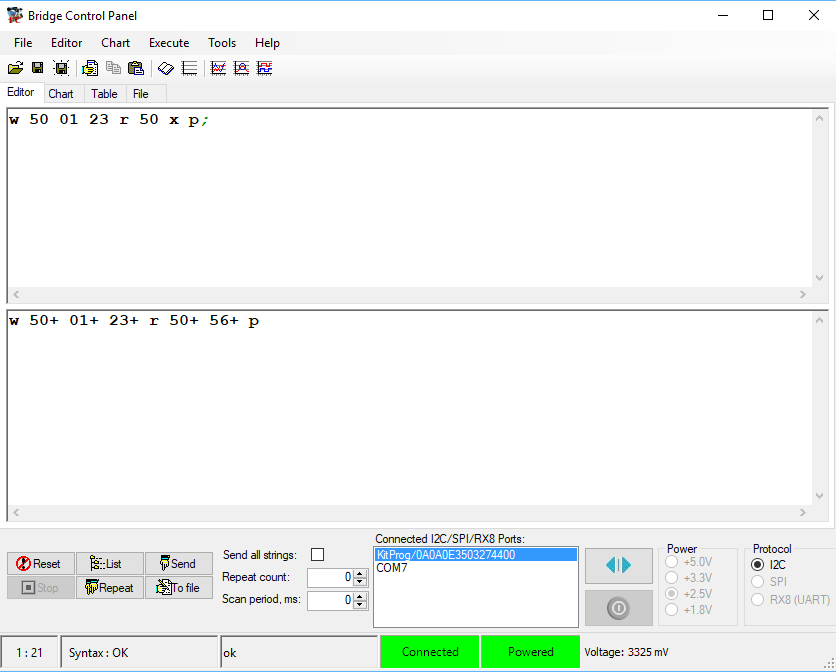Screen dimensions: 836x672
Task: Click the command line 'w 50 01 23 r 50 x p;'
Action: 109,120
